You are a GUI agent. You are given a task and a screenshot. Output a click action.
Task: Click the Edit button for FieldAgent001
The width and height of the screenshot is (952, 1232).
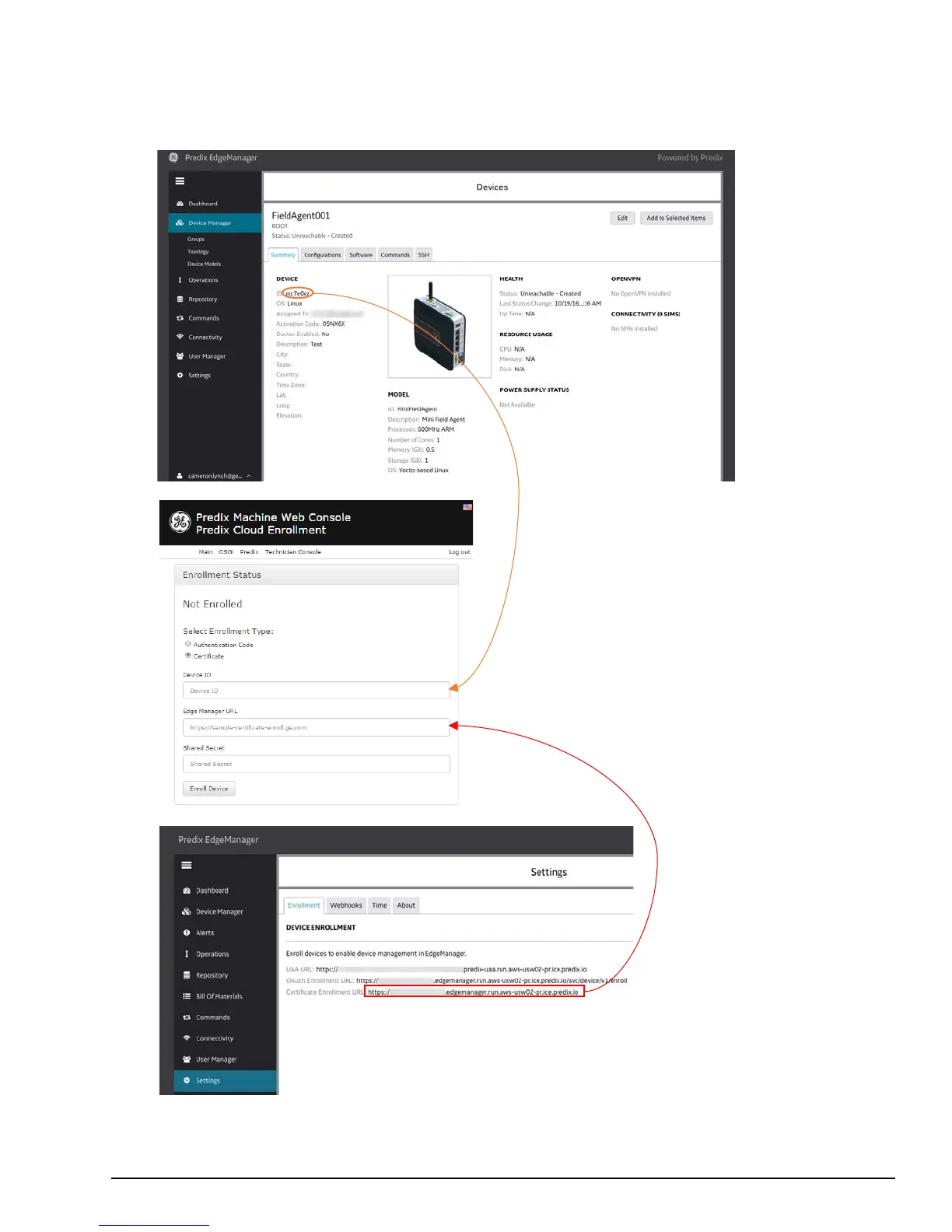coord(622,218)
